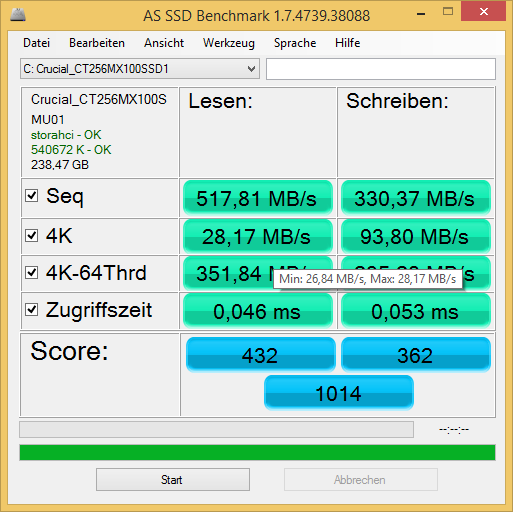Toggle the 4K-64Thrd checkbox
Screen dimensions: 513x512
point(32,272)
